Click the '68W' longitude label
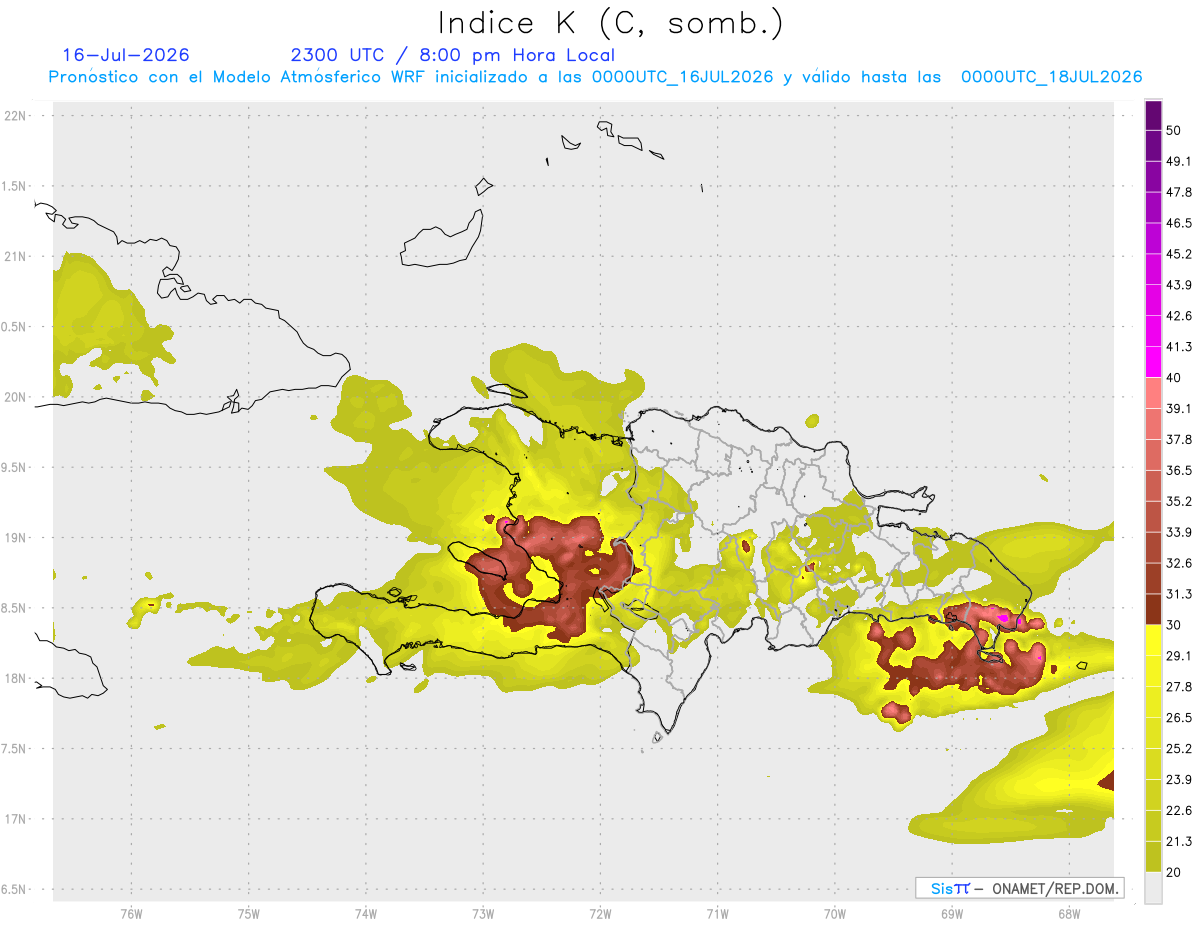The width and height of the screenshot is (1200, 927). [1069, 914]
